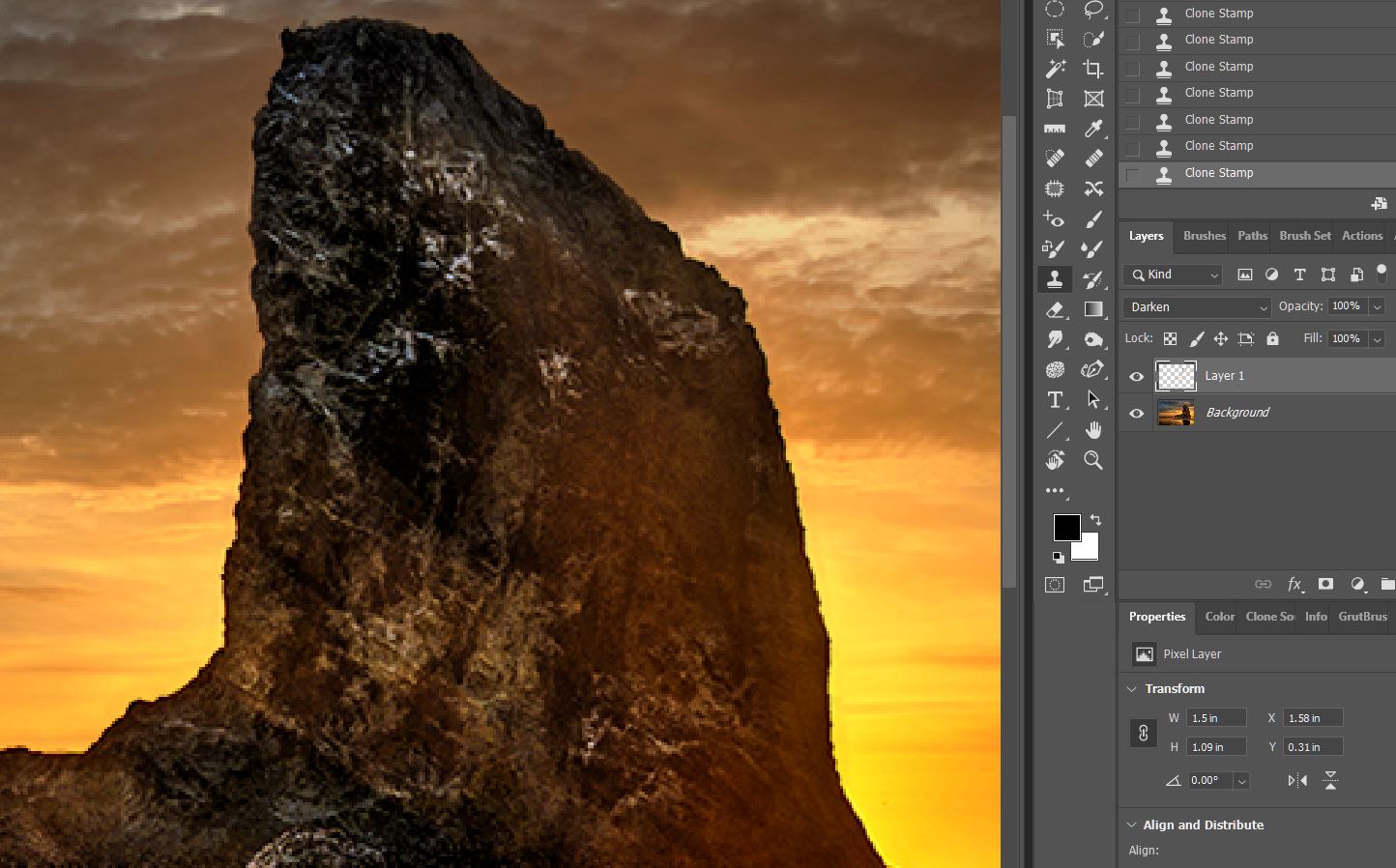Select the Crop tool
1396x868 pixels.
point(1093,69)
